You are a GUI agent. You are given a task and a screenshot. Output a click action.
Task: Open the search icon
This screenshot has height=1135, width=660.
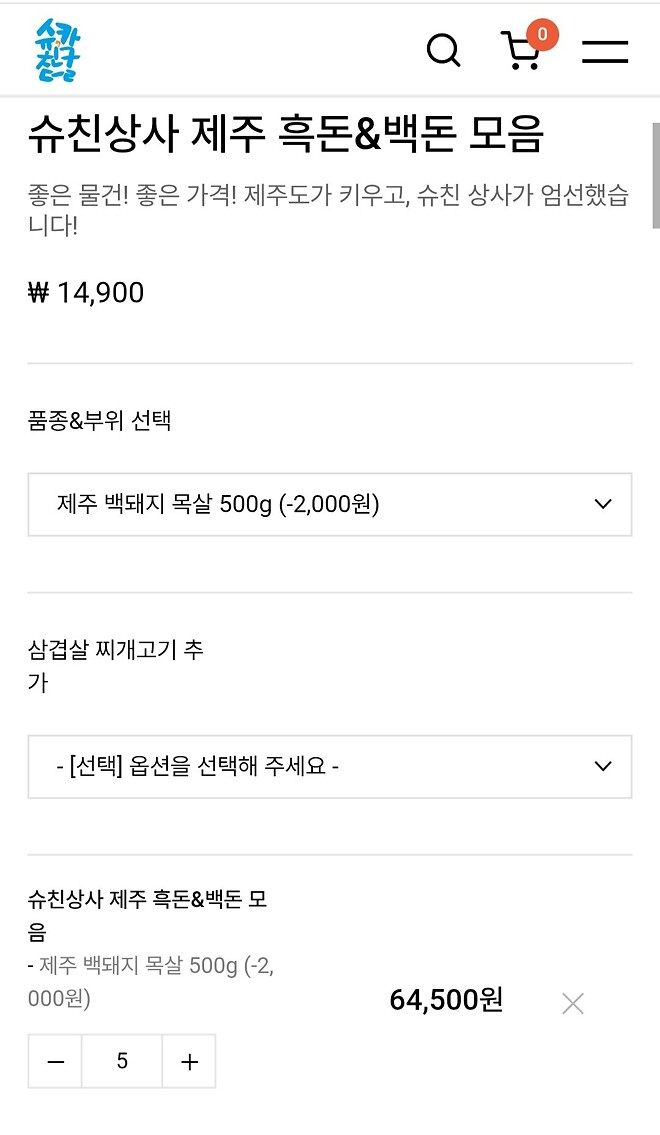click(x=443, y=50)
